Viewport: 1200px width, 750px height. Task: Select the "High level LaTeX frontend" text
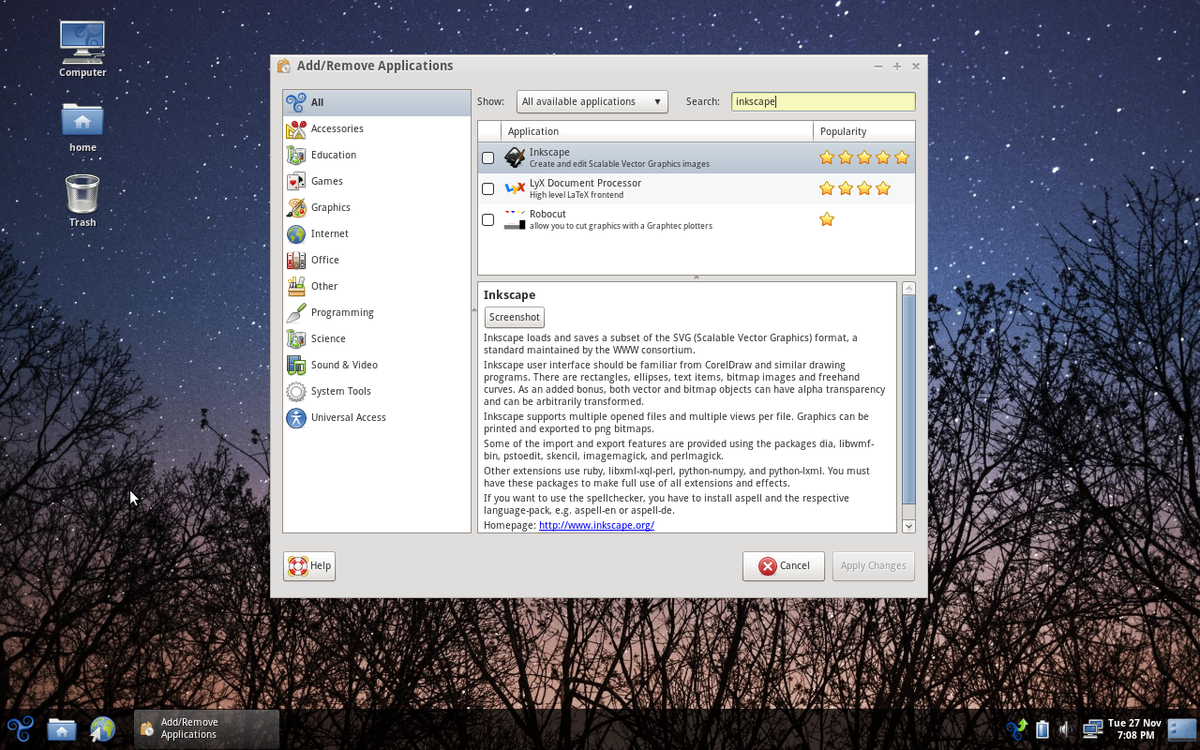[576, 195]
